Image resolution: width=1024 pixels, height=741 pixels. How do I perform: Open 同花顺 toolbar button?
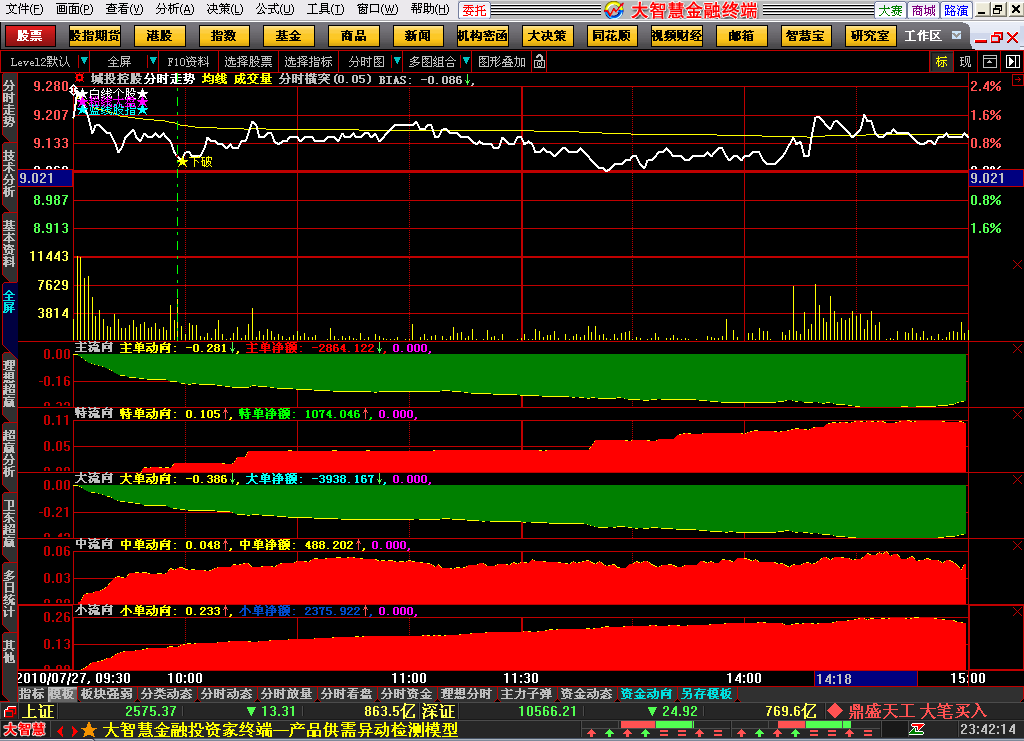612,35
